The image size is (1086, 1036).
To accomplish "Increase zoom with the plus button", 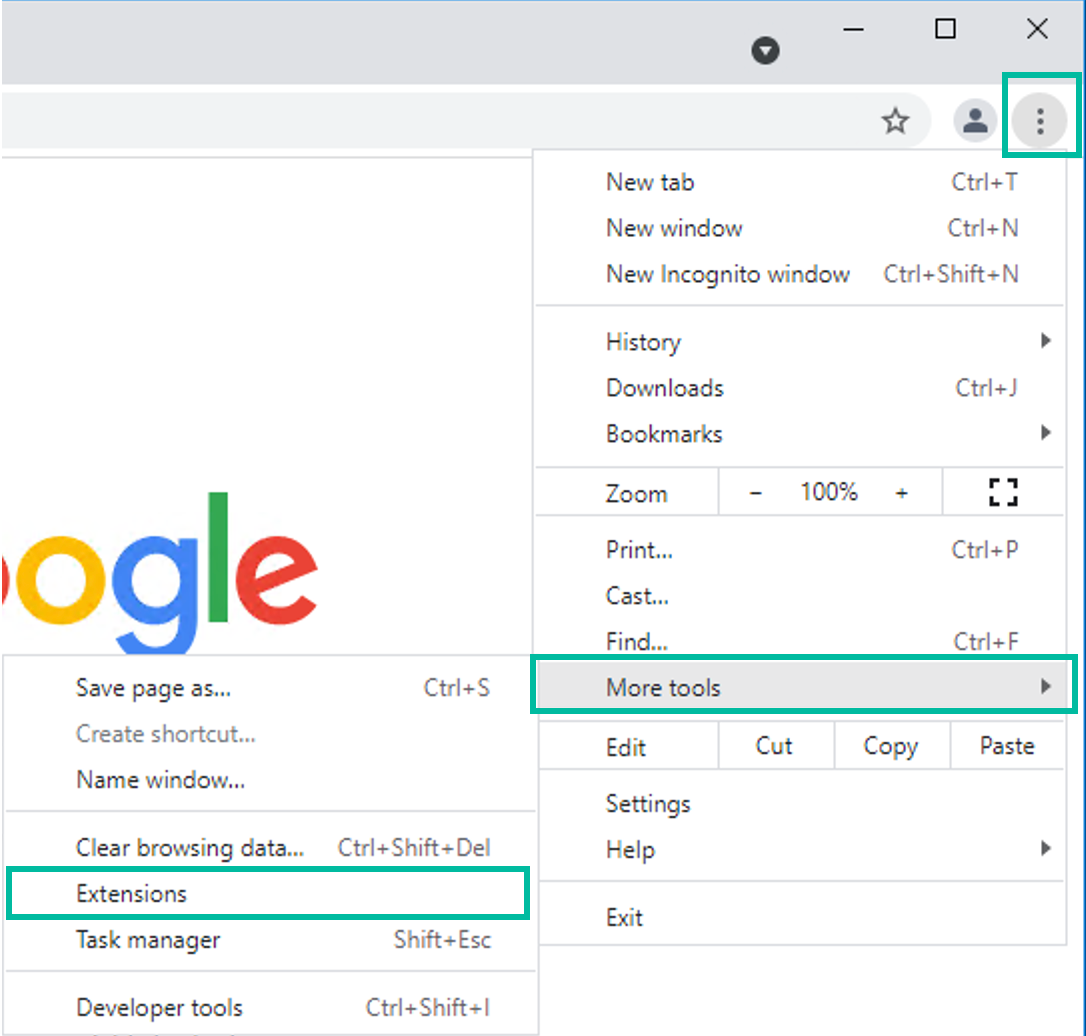I will coord(901,493).
